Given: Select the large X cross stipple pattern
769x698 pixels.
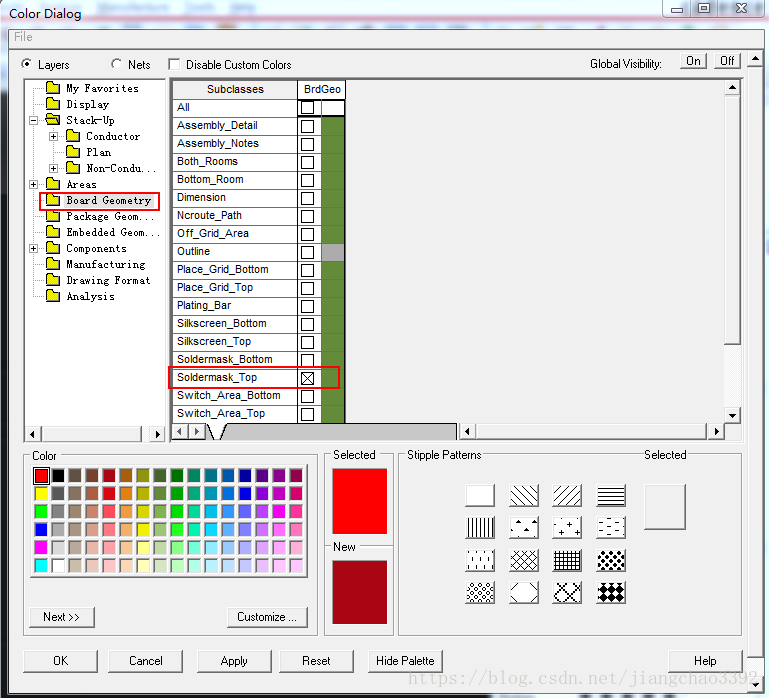Looking at the screenshot, I should [x=567, y=593].
